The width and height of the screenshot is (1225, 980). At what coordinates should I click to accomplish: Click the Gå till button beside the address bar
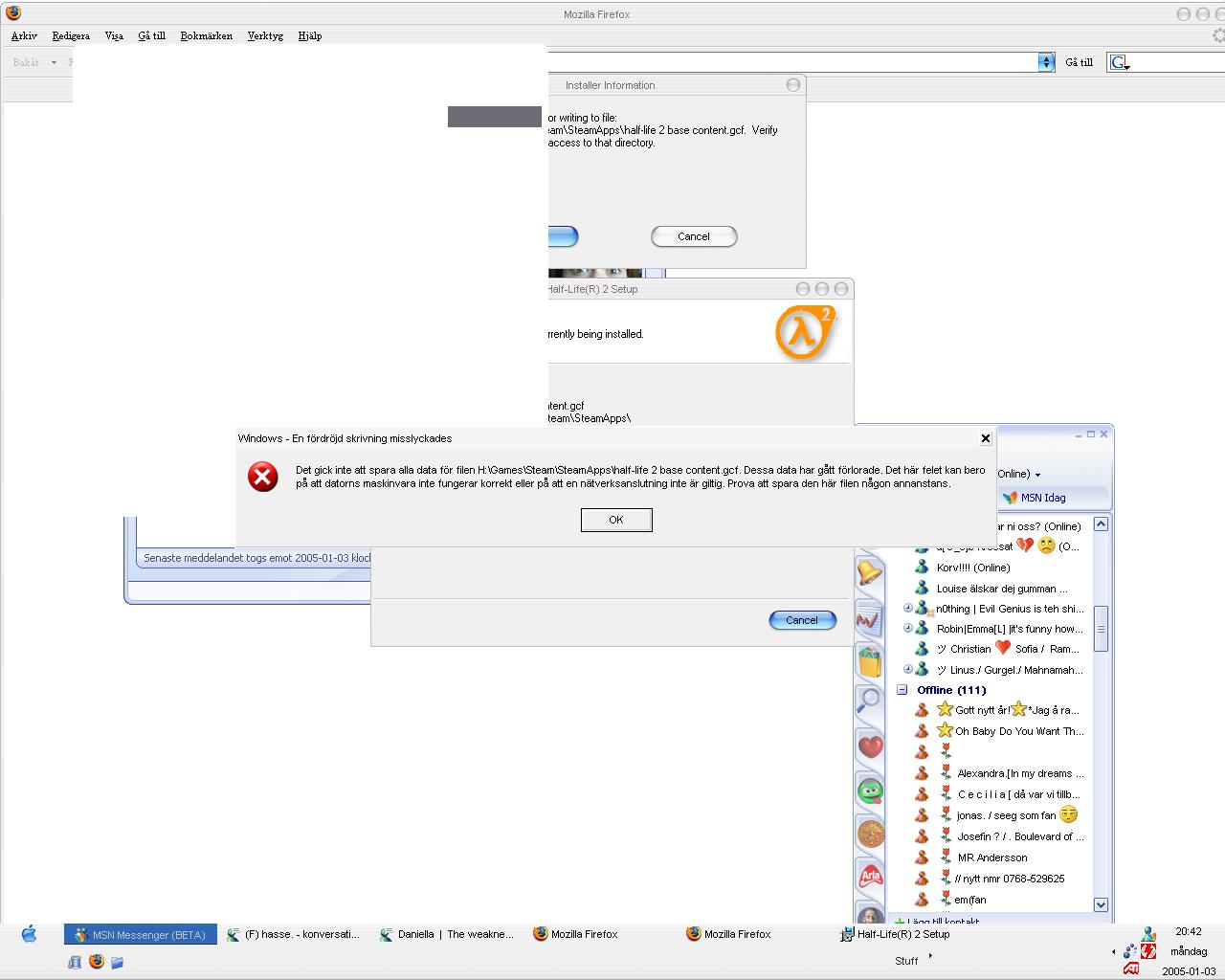coord(1079,62)
